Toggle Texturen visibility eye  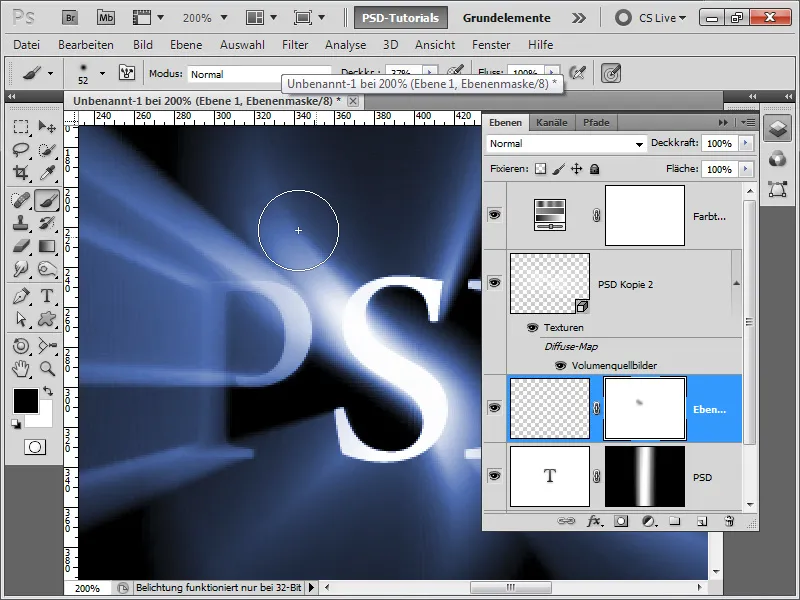coord(532,328)
